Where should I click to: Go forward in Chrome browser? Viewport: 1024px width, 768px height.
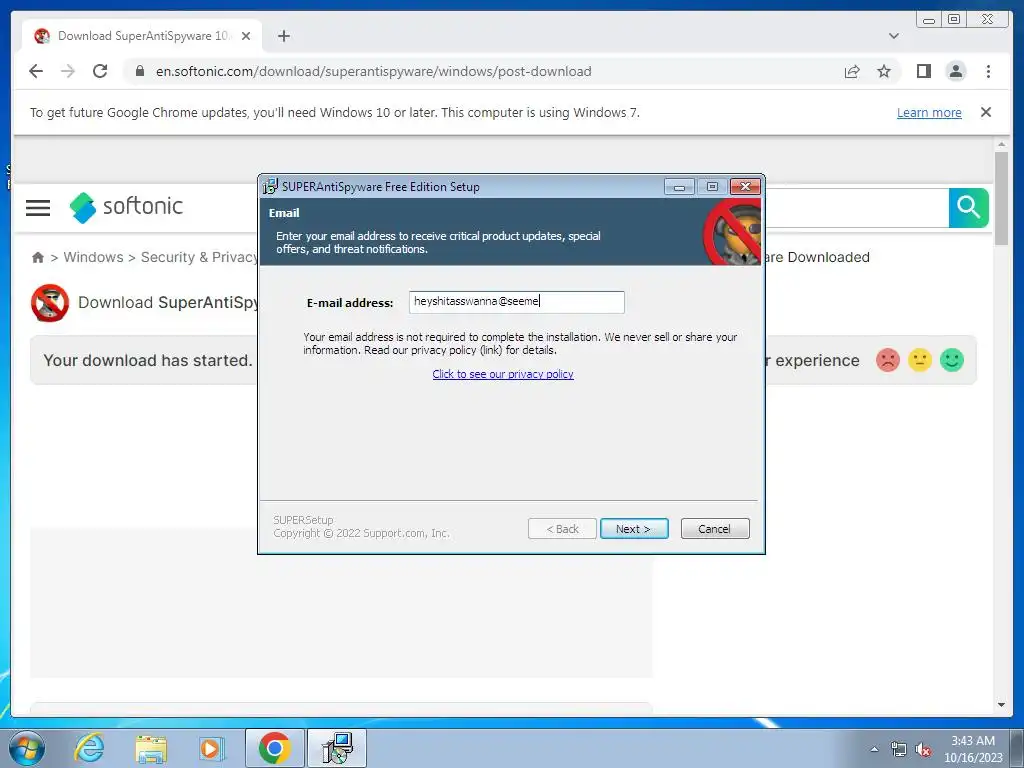pos(68,71)
